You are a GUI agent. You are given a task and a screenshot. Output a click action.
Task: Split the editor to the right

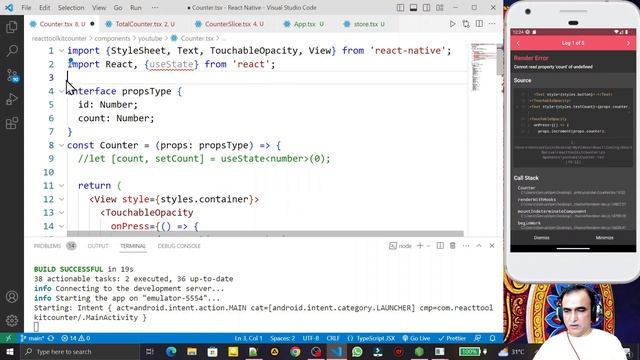tap(479, 24)
